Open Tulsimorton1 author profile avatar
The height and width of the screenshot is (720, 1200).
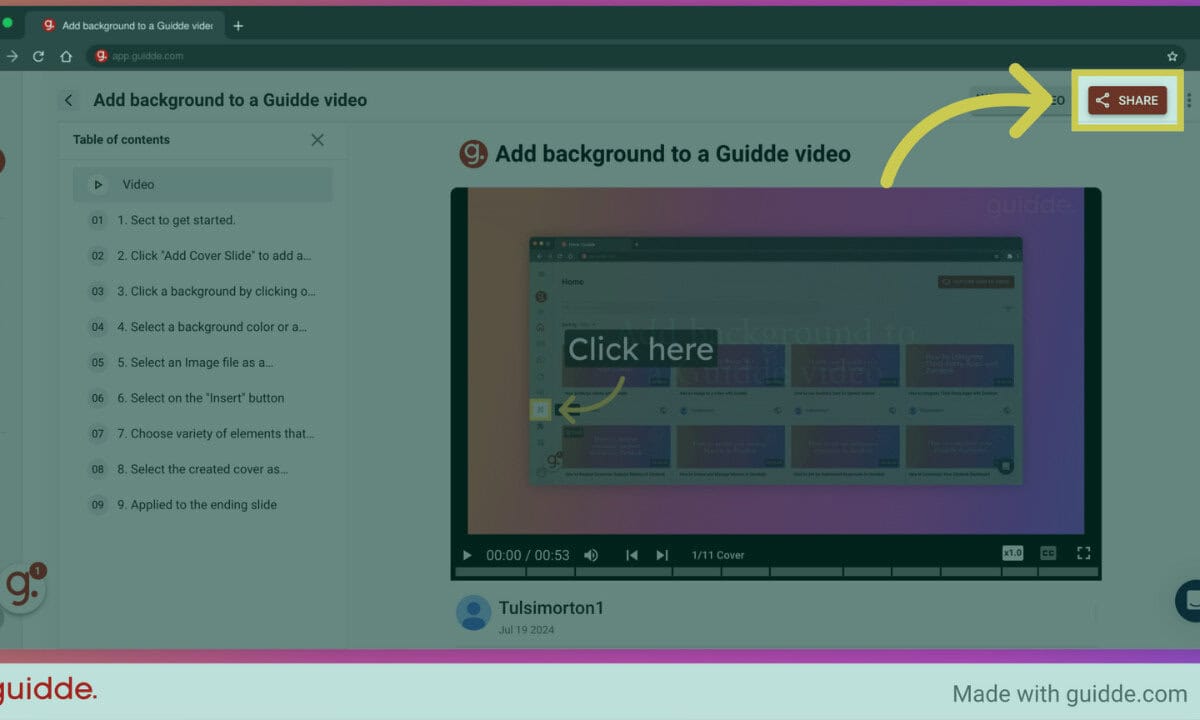tap(473, 613)
